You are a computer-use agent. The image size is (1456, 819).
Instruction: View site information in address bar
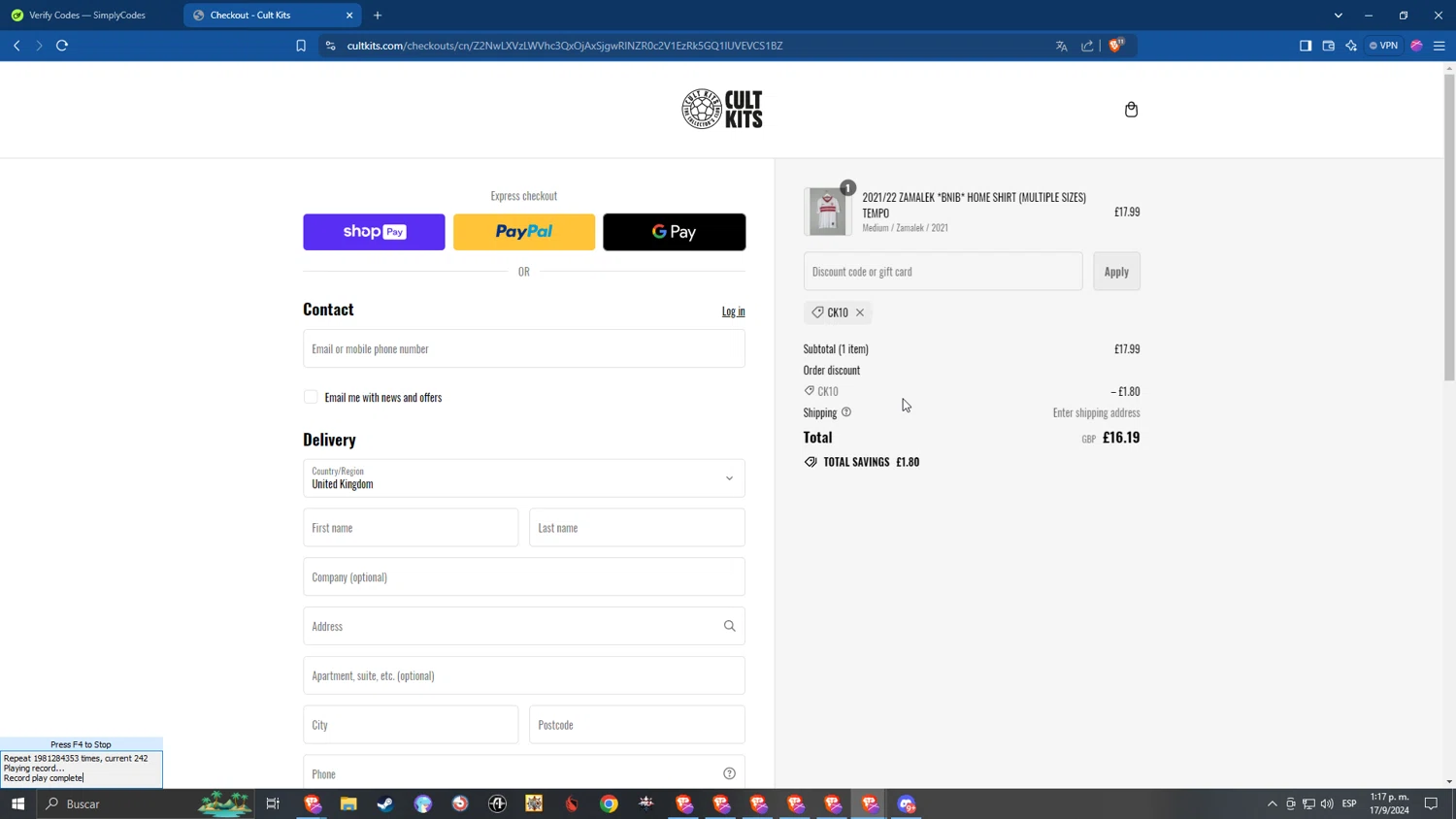(x=331, y=46)
